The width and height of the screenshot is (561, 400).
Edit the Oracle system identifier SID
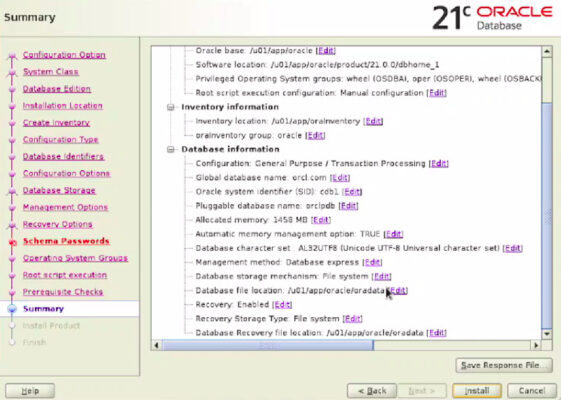(x=352, y=192)
